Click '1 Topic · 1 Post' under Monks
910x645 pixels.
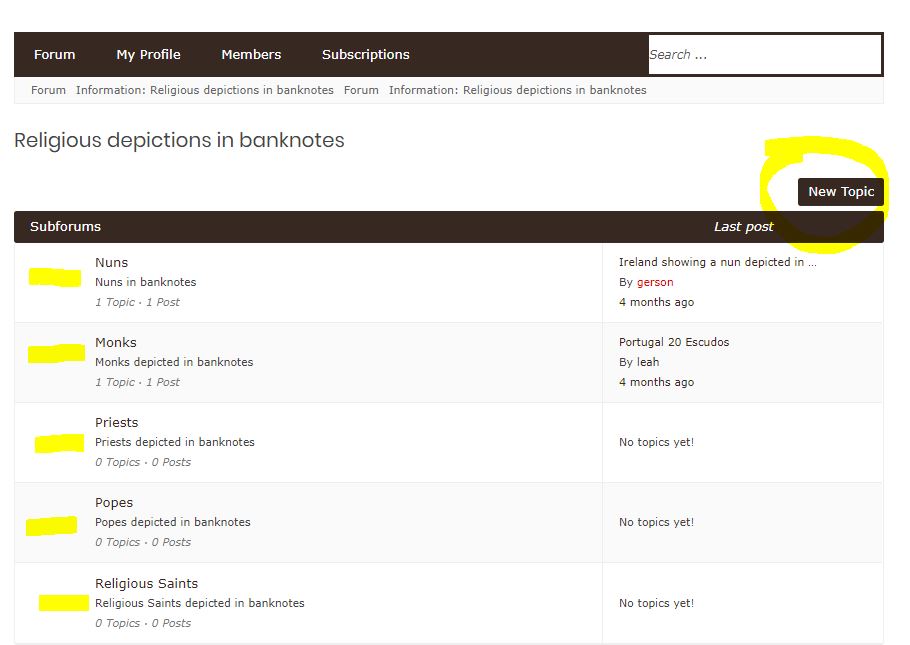pos(138,383)
